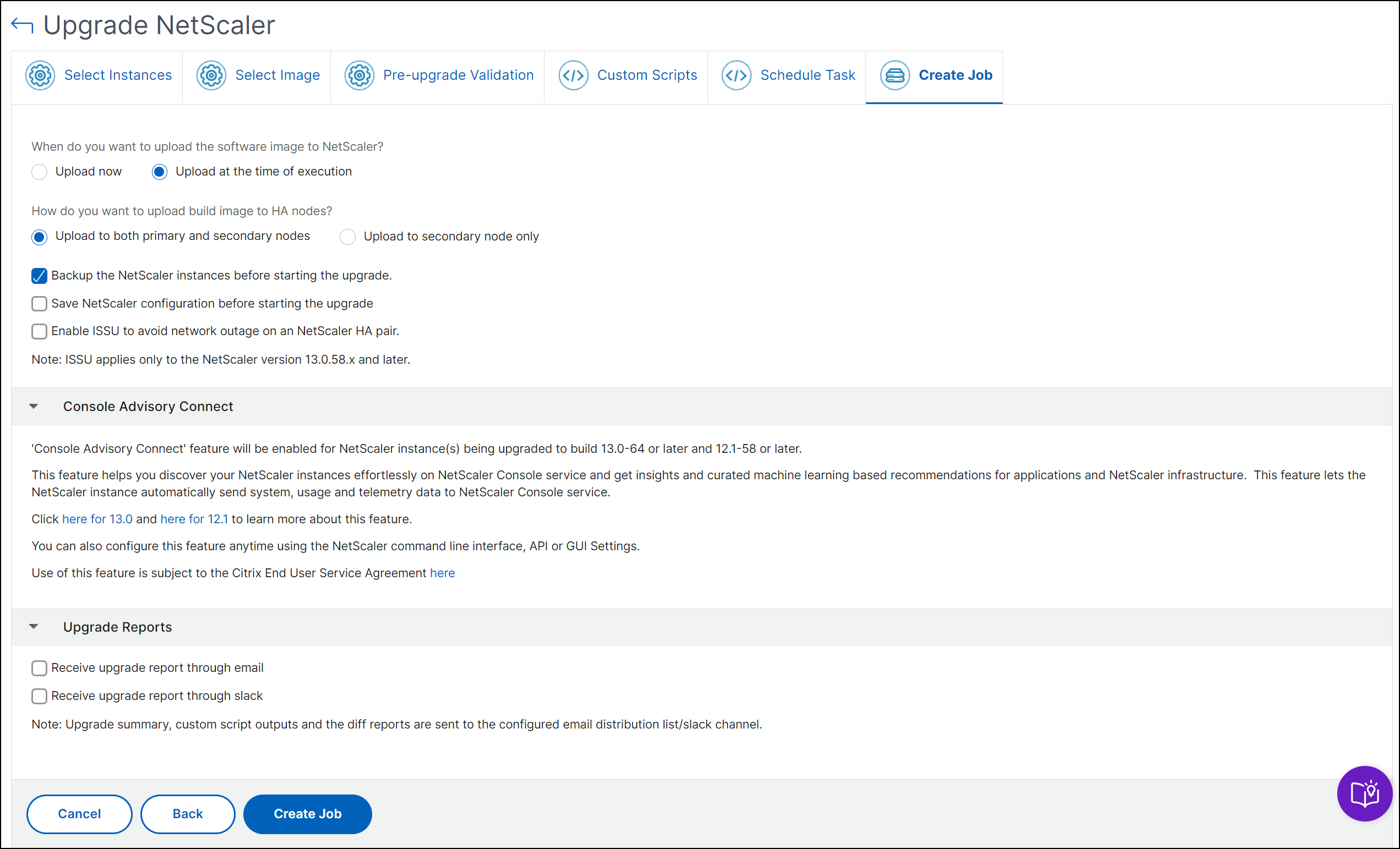Click the back arrow beside Upgrade NetScaler

point(22,25)
